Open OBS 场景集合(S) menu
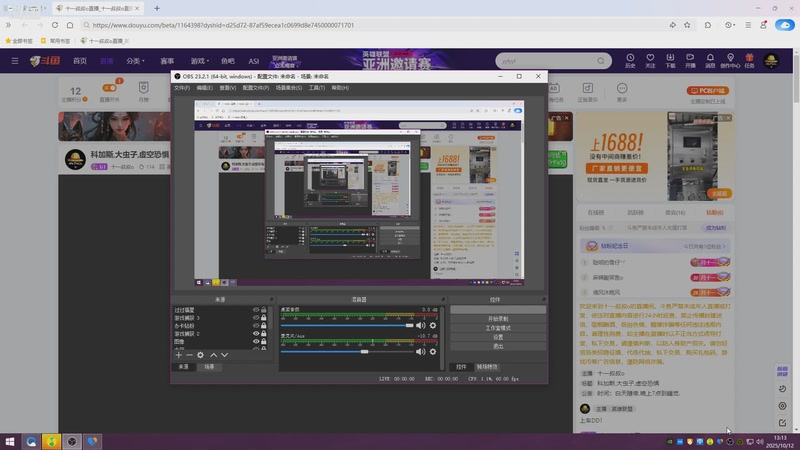The height and width of the screenshot is (450, 800). coord(289,88)
